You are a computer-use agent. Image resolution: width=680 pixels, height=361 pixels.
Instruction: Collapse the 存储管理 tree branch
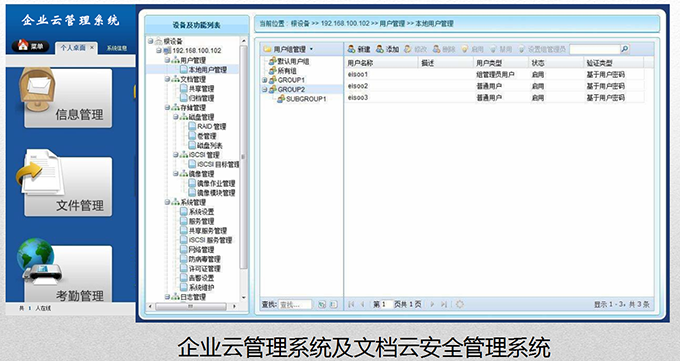click(x=167, y=108)
